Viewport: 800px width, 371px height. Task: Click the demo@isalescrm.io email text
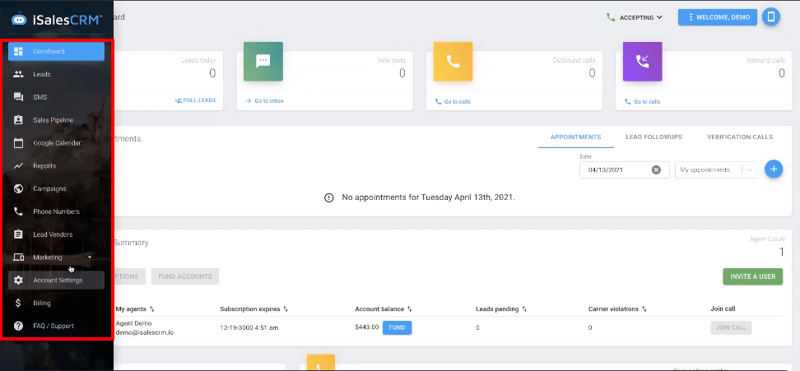(144, 332)
